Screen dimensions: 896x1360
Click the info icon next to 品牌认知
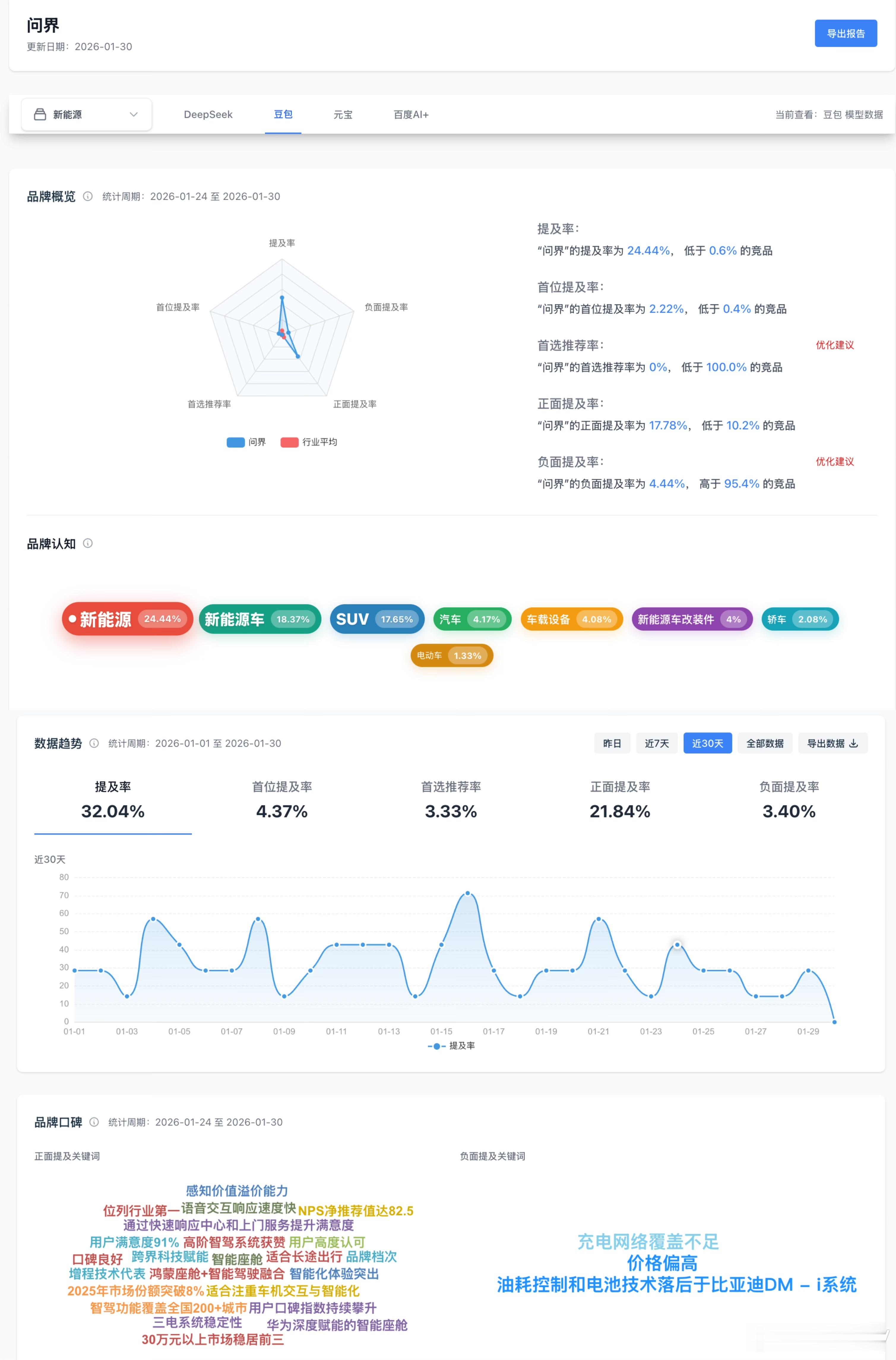pos(87,543)
